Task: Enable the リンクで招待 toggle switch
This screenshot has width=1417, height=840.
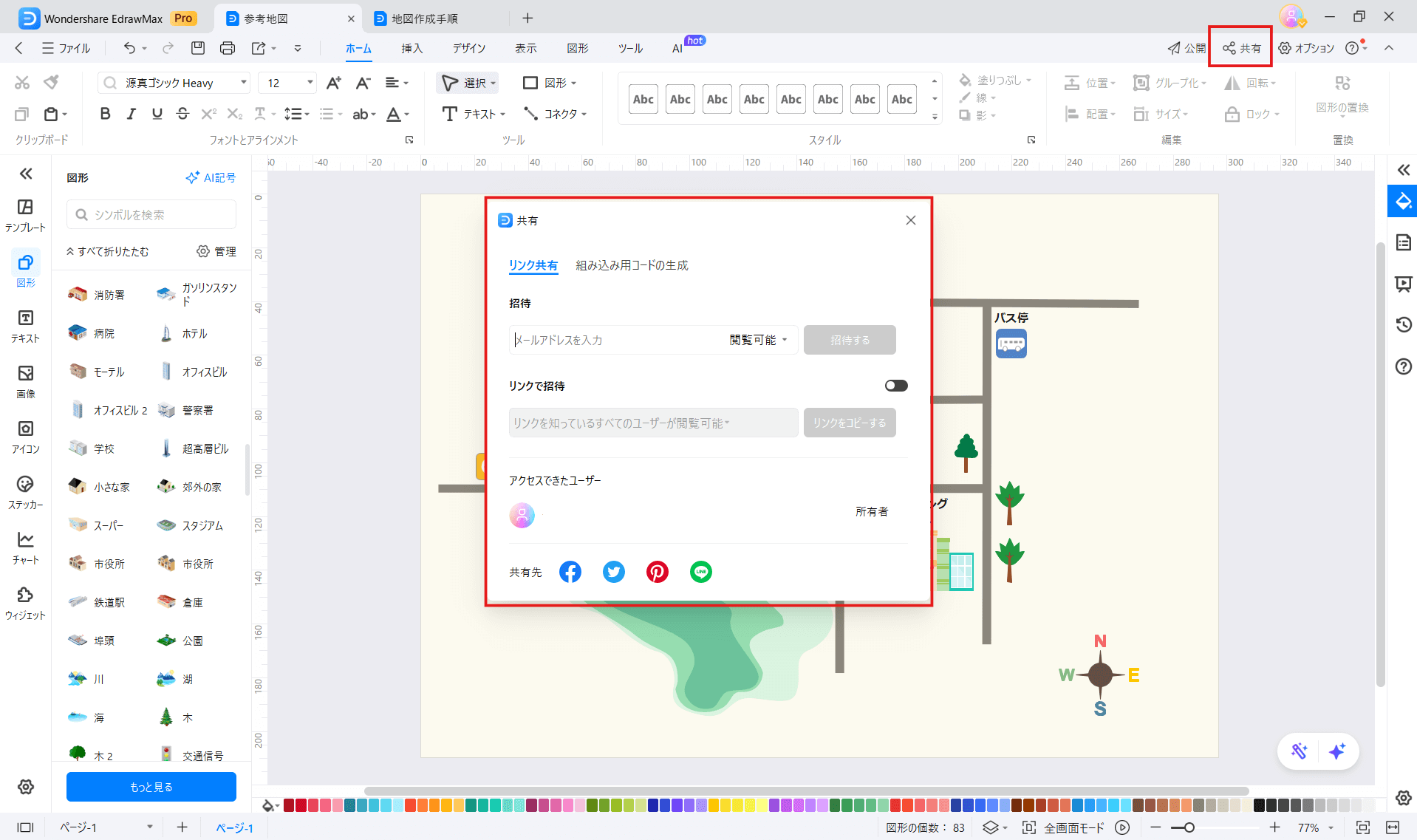Action: click(x=895, y=386)
